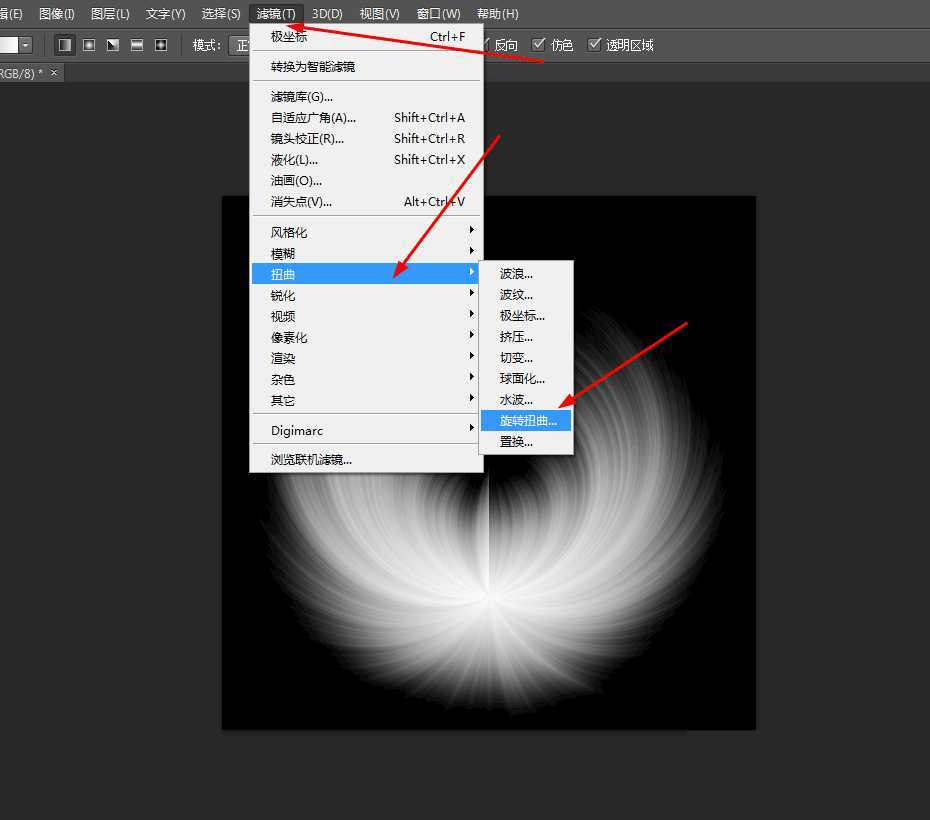
Task: Switch to the RGB/8 document tab
Action: point(25,72)
